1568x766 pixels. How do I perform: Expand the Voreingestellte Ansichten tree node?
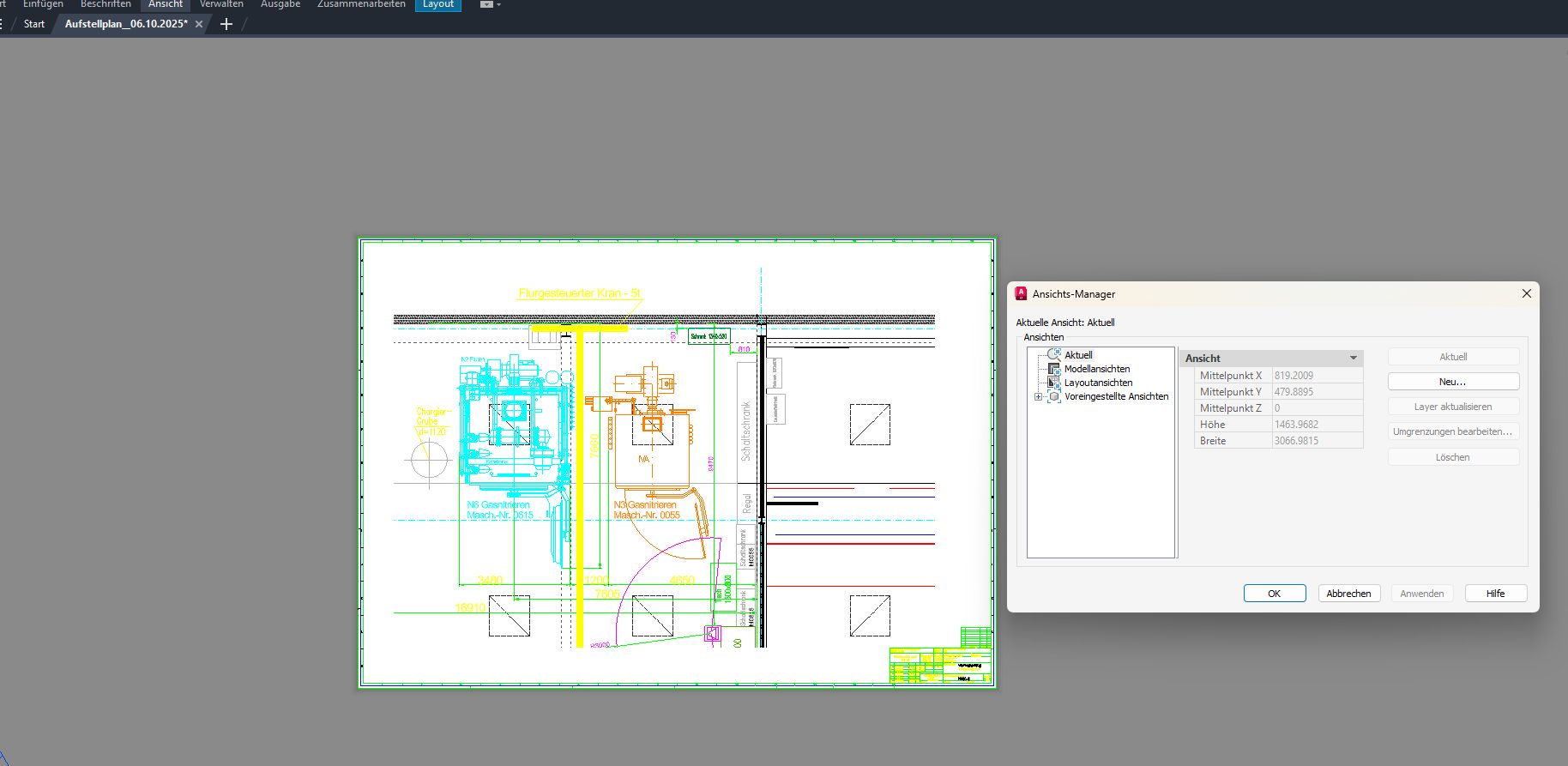point(1038,396)
